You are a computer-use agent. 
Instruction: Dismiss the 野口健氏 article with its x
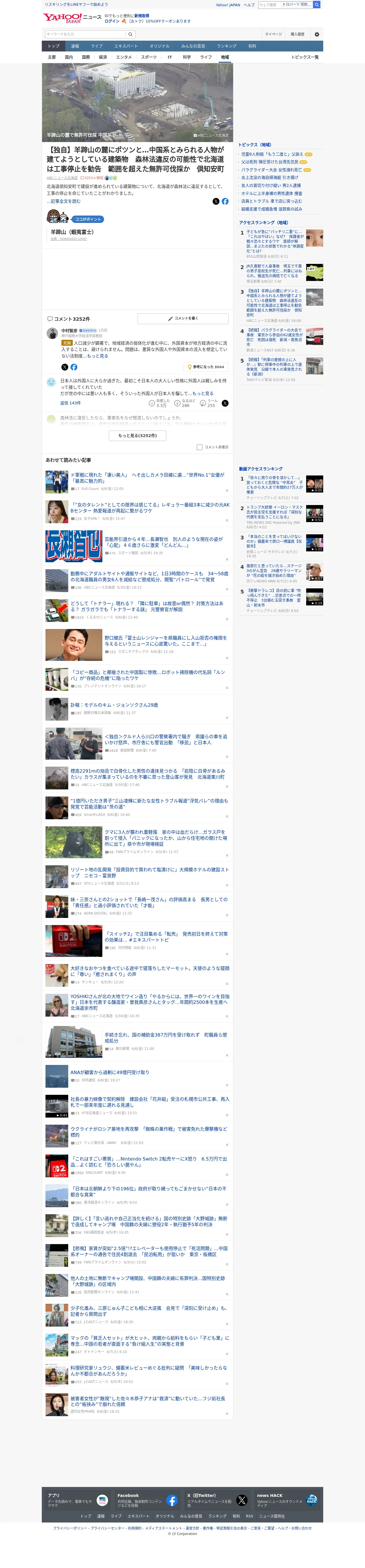227,658
